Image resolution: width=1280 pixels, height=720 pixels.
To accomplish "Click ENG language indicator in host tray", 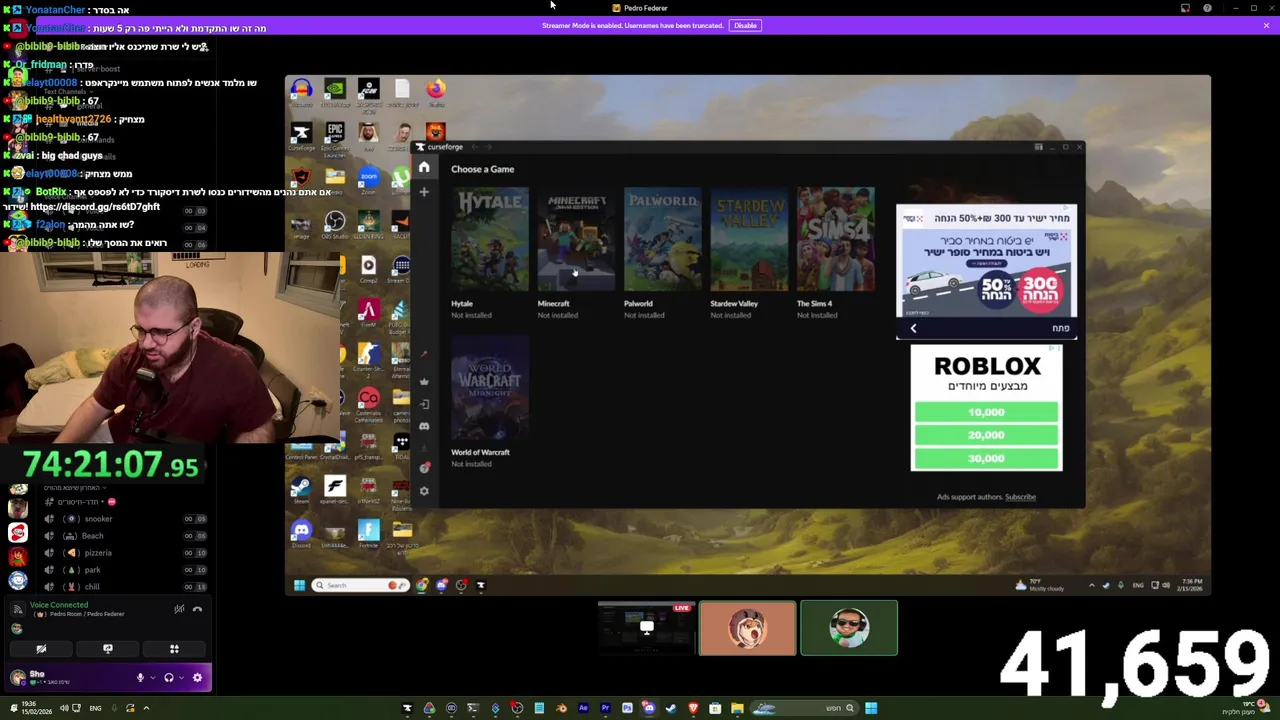I will (95, 708).
